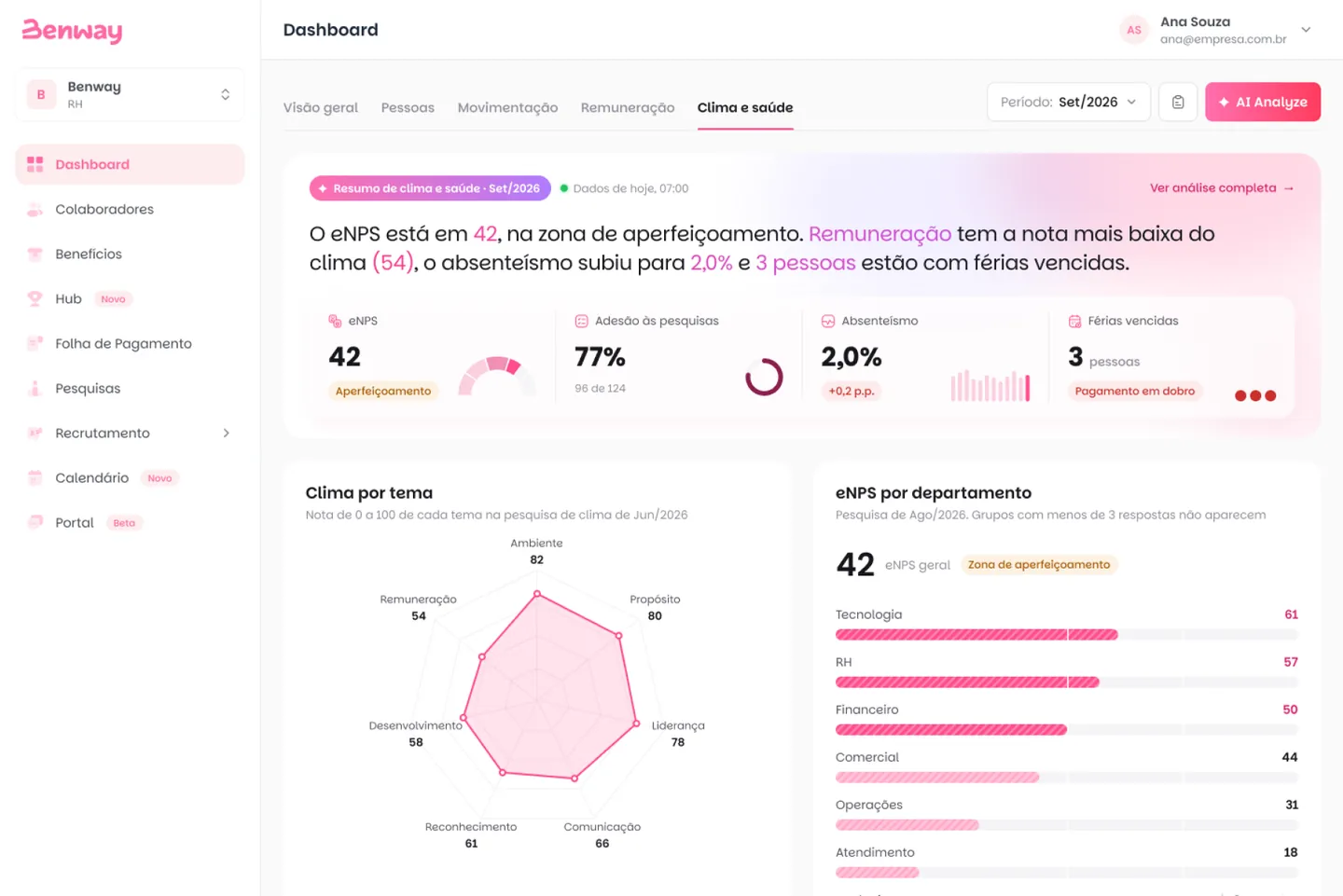The height and width of the screenshot is (896, 1343).
Task: Click the Hub trophy icon
Action: tap(35, 298)
